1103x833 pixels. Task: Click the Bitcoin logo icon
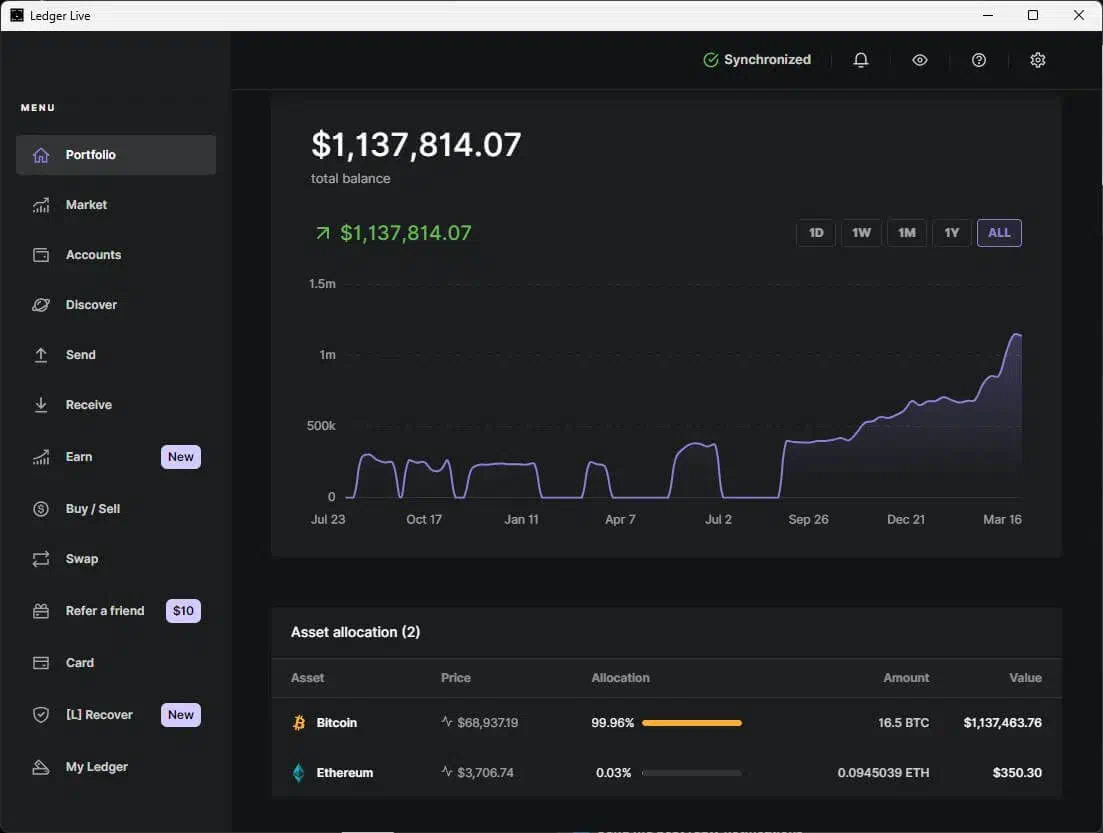pos(298,723)
